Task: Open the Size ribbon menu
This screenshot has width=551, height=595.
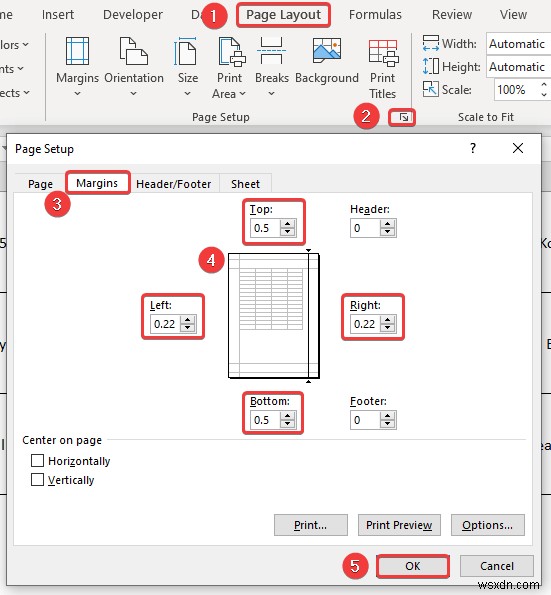Action: tap(187, 67)
